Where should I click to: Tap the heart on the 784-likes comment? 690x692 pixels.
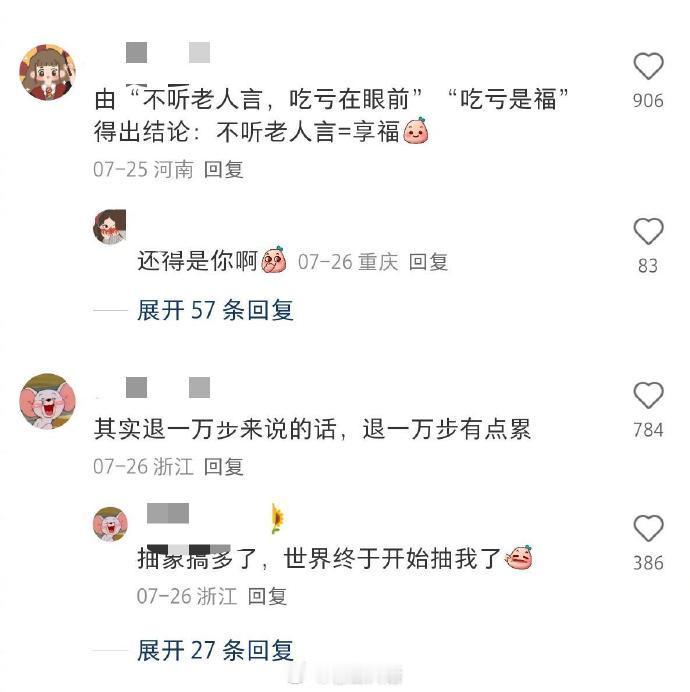(x=648, y=395)
